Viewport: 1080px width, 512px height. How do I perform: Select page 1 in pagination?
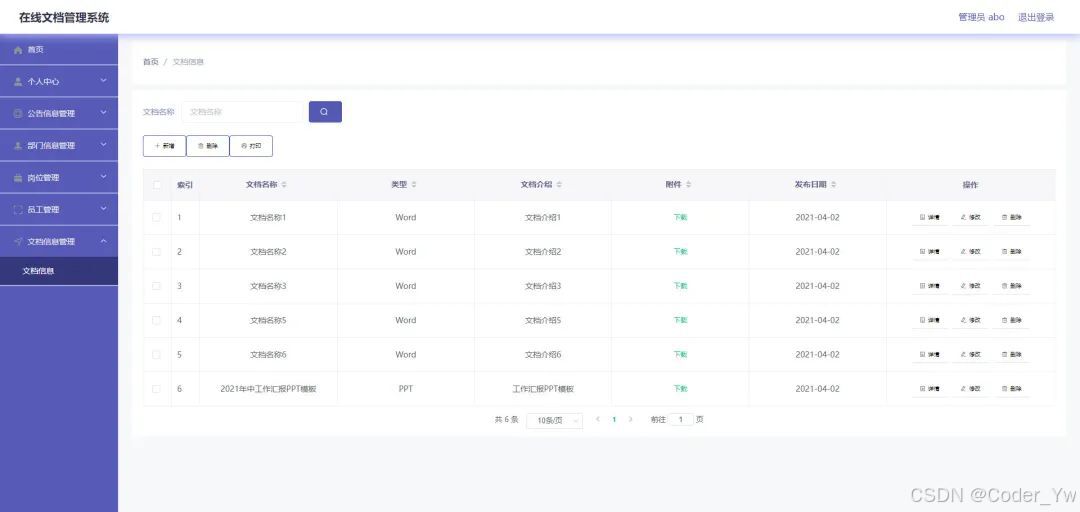click(614, 419)
